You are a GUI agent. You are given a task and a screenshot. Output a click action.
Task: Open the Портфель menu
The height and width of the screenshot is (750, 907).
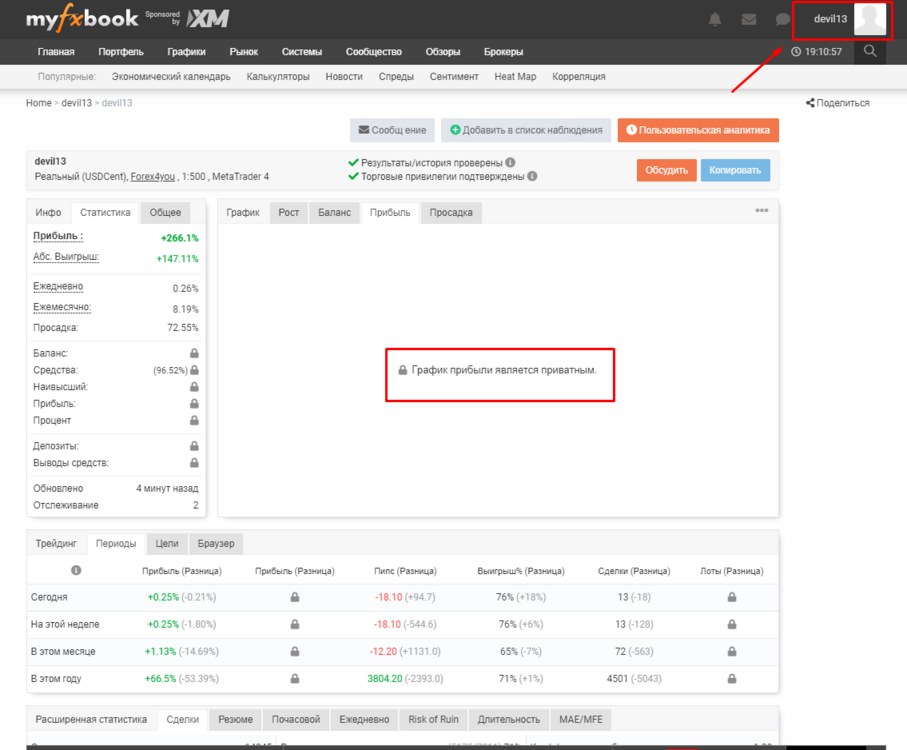tap(121, 51)
